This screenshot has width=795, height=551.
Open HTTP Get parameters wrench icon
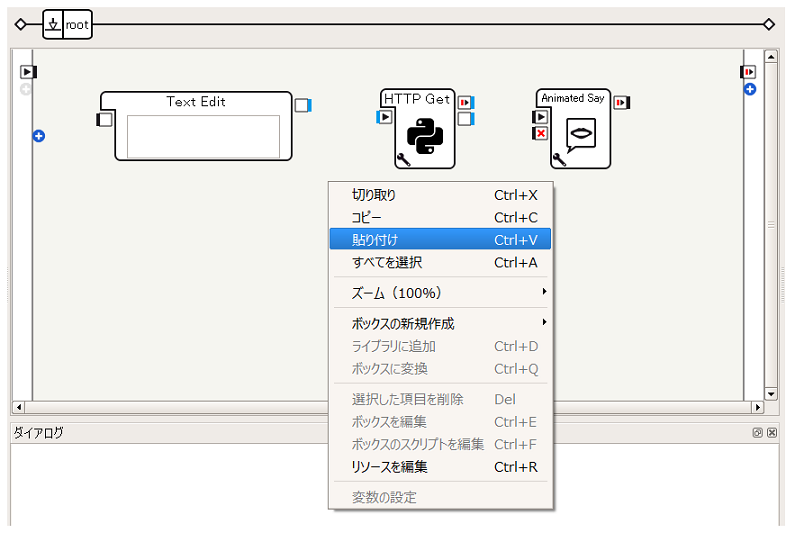tap(404, 160)
